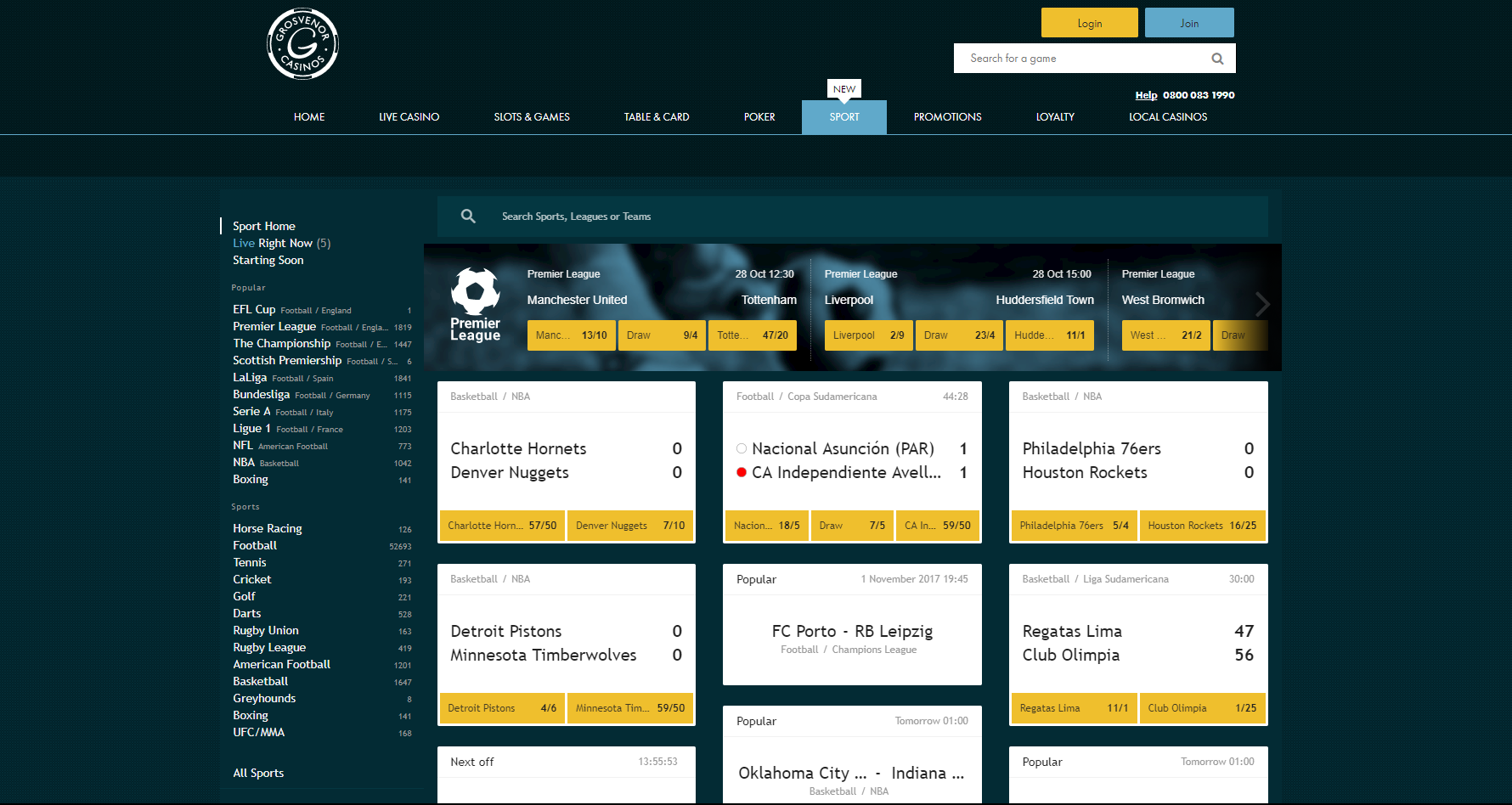Click the sports search magnifier icon
The height and width of the screenshot is (805, 1512).
point(468,217)
